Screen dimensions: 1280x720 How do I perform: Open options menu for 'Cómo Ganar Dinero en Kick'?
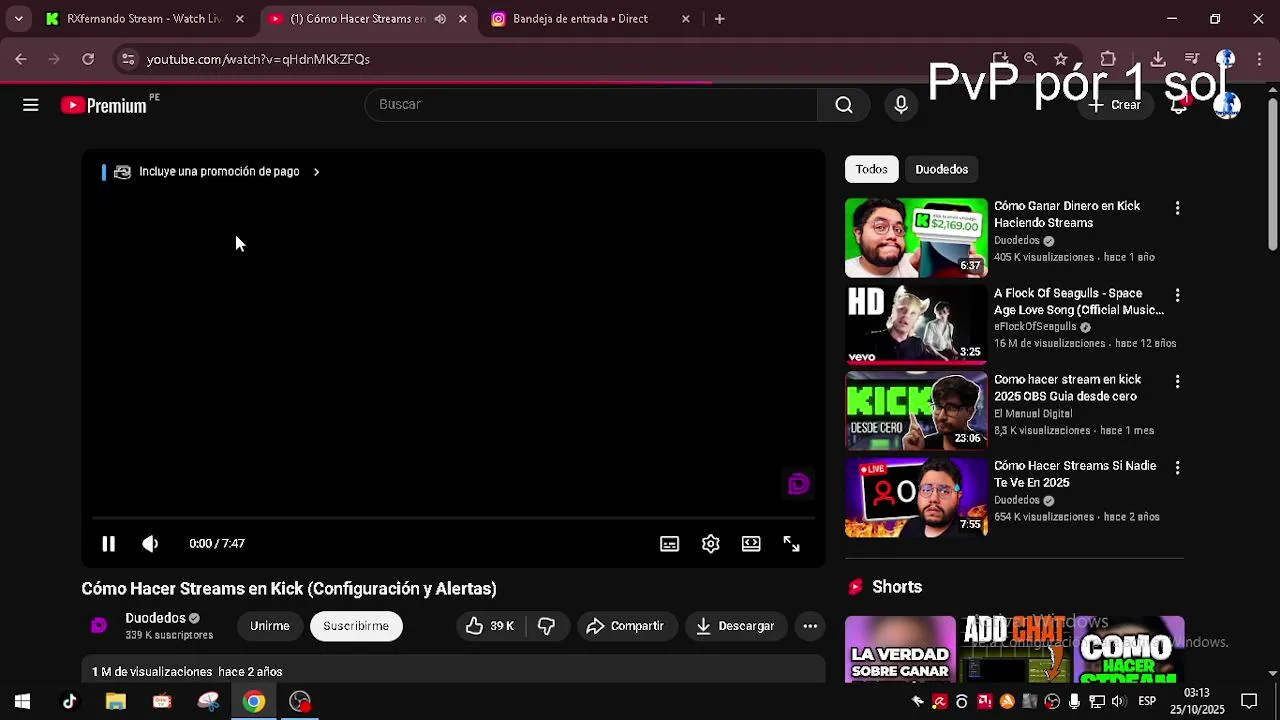pyautogui.click(x=1177, y=208)
